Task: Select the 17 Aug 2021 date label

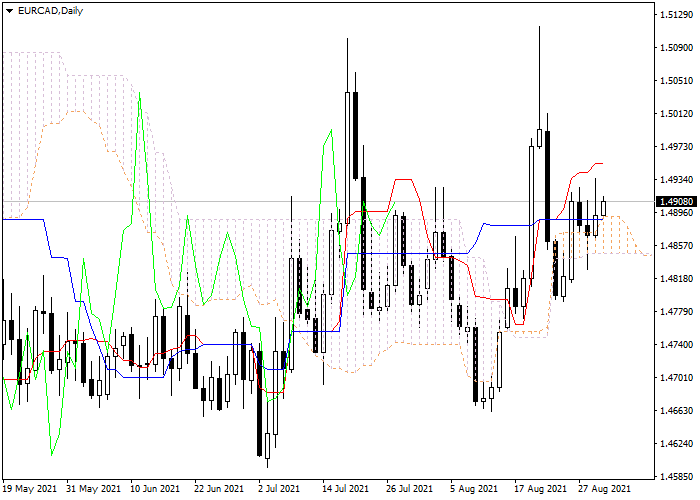Action: 540,489
